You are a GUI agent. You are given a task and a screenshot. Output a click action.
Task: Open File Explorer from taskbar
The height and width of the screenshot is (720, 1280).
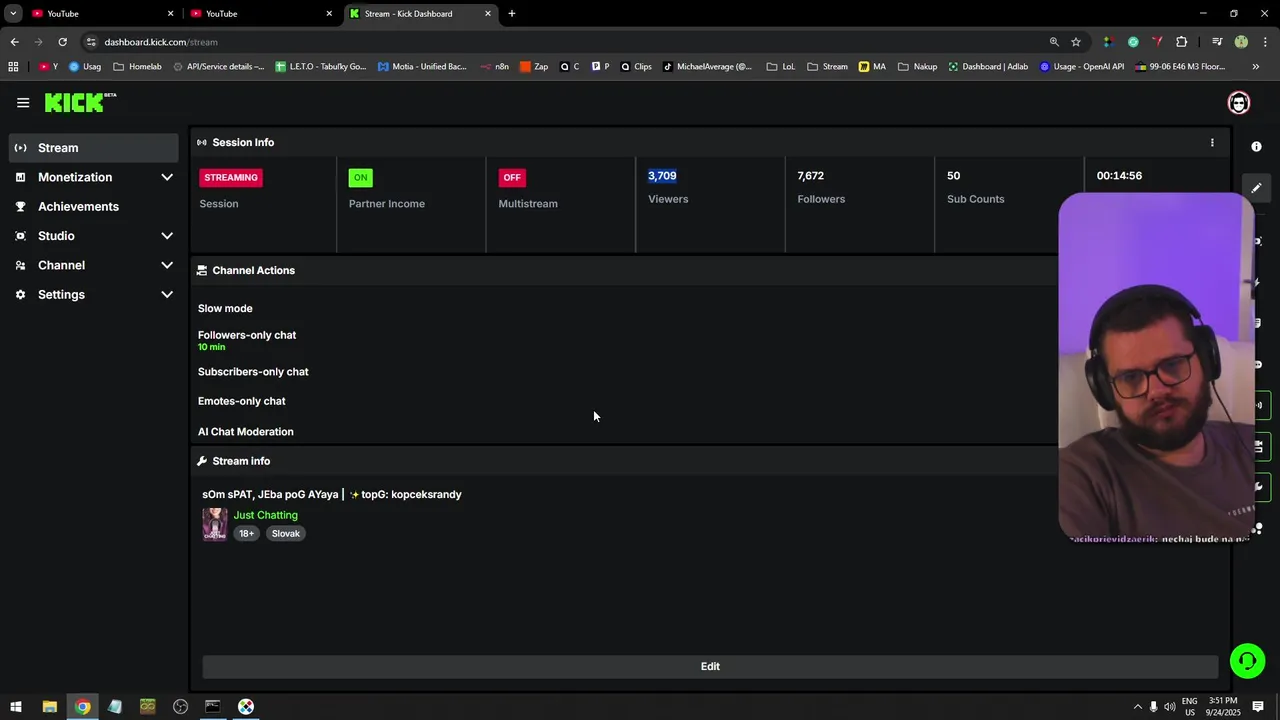coord(49,707)
